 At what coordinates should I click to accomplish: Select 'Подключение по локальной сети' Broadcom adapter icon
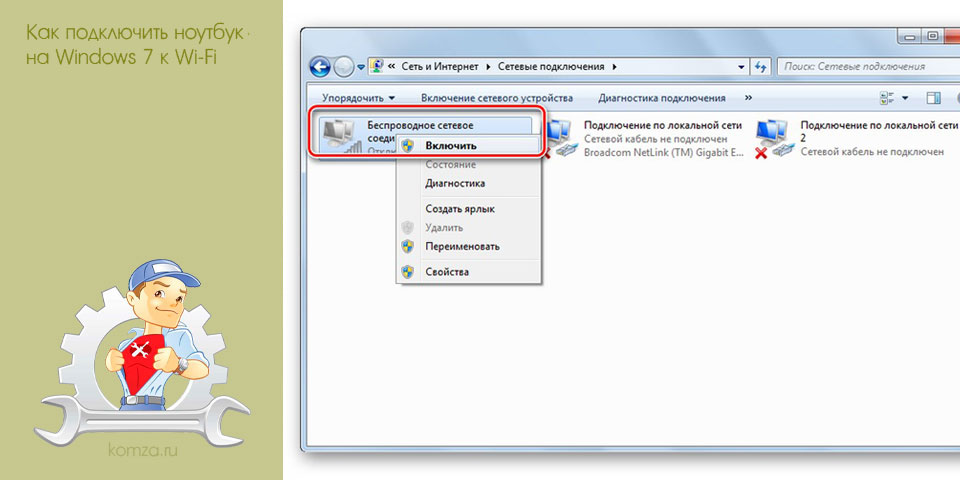pyautogui.click(x=560, y=138)
